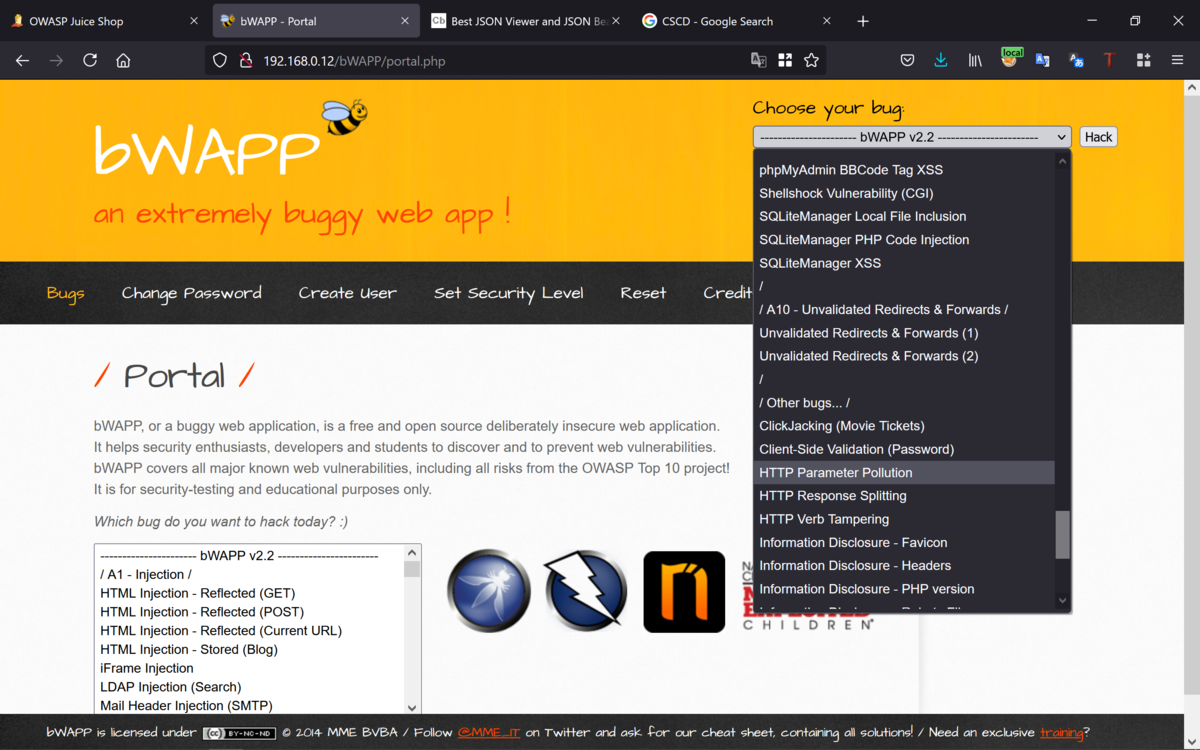Select HTML Injection - Reflected (Current URL)
This screenshot has height=750, width=1200.
250,631
